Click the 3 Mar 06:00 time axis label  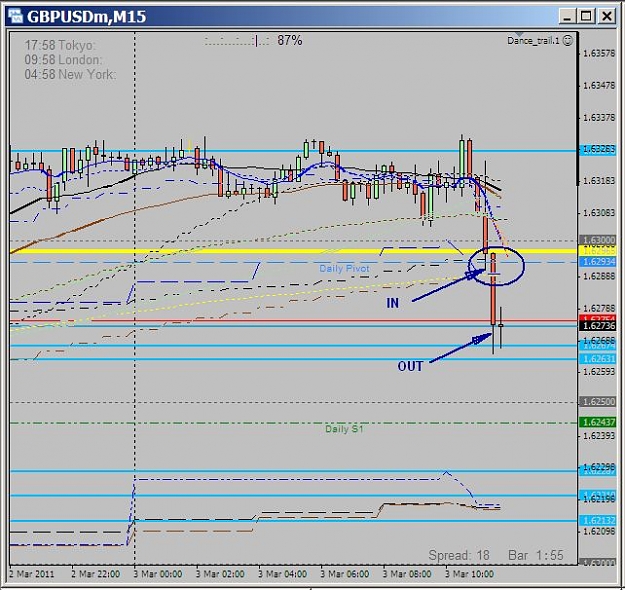point(345,574)
